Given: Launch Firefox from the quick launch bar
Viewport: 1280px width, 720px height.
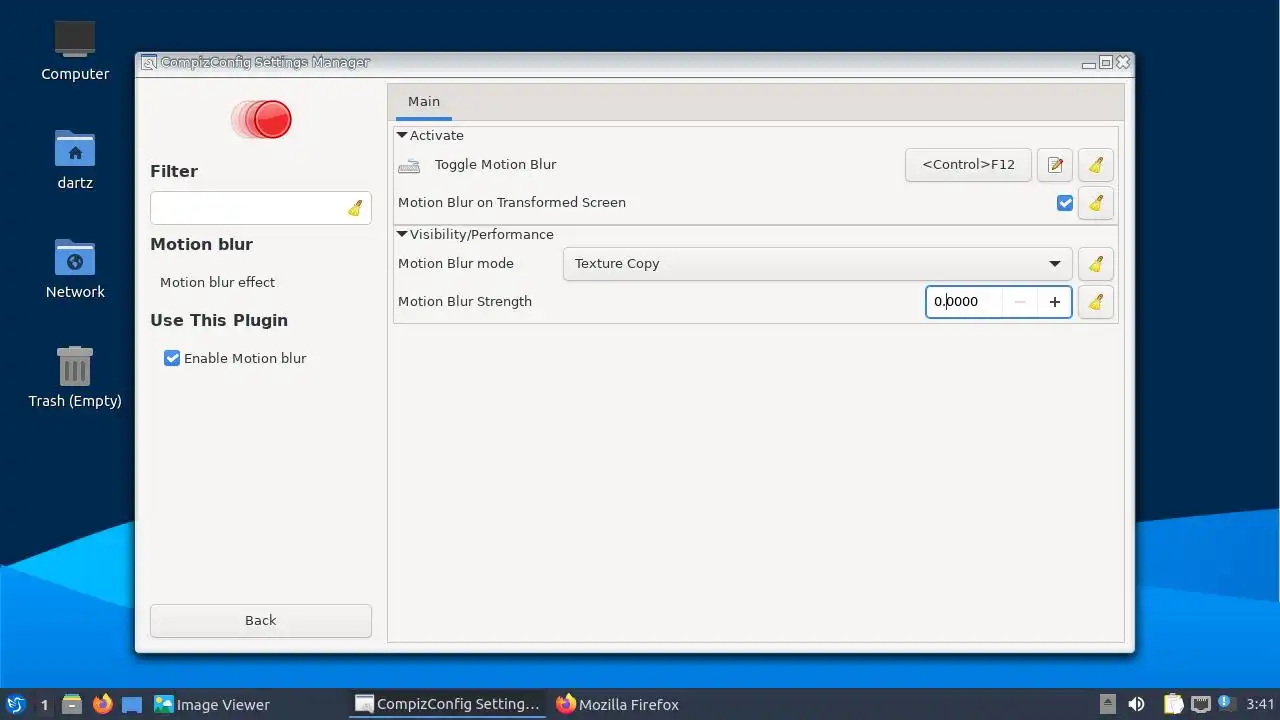Looking at the screenshot, I should (x=102, y=704).
